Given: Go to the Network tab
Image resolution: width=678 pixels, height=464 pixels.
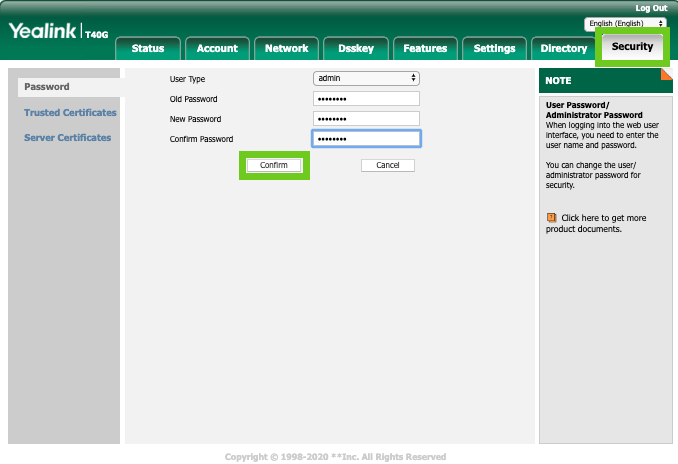Looking at the screenshot, I should coord(286,48).
